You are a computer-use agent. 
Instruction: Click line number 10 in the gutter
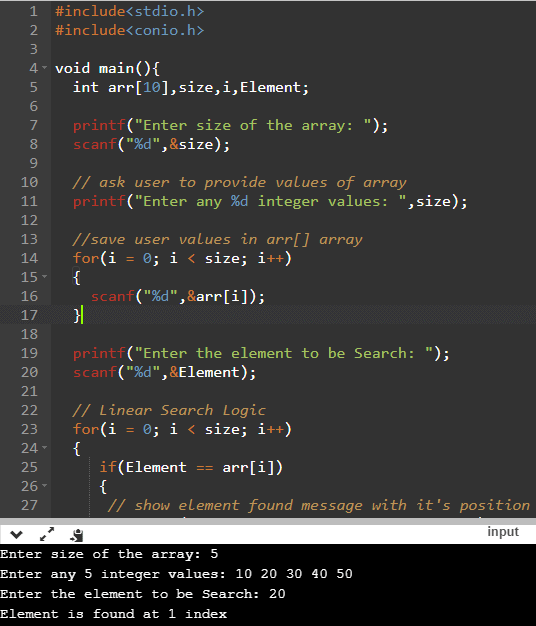[x=29, y=182]
